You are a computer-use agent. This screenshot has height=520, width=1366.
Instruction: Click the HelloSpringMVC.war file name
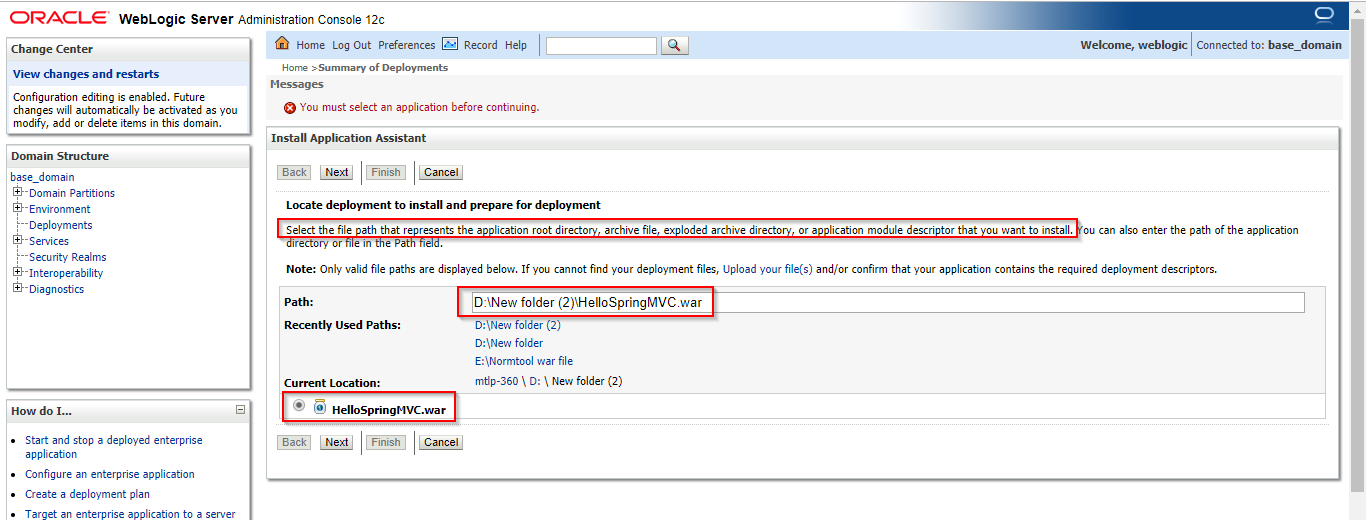pyautogui.click(x=389, y=409)
